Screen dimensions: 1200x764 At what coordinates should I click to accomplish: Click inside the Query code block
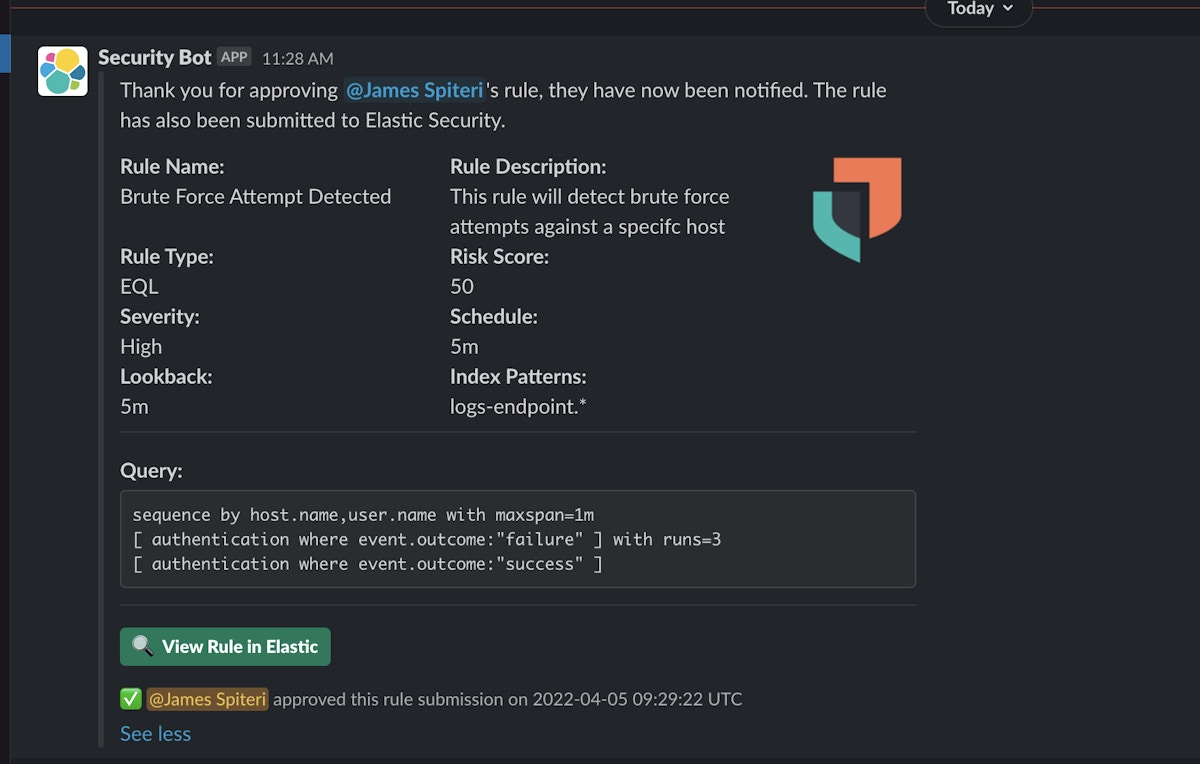pyautogui.click(x=517, y=539)
